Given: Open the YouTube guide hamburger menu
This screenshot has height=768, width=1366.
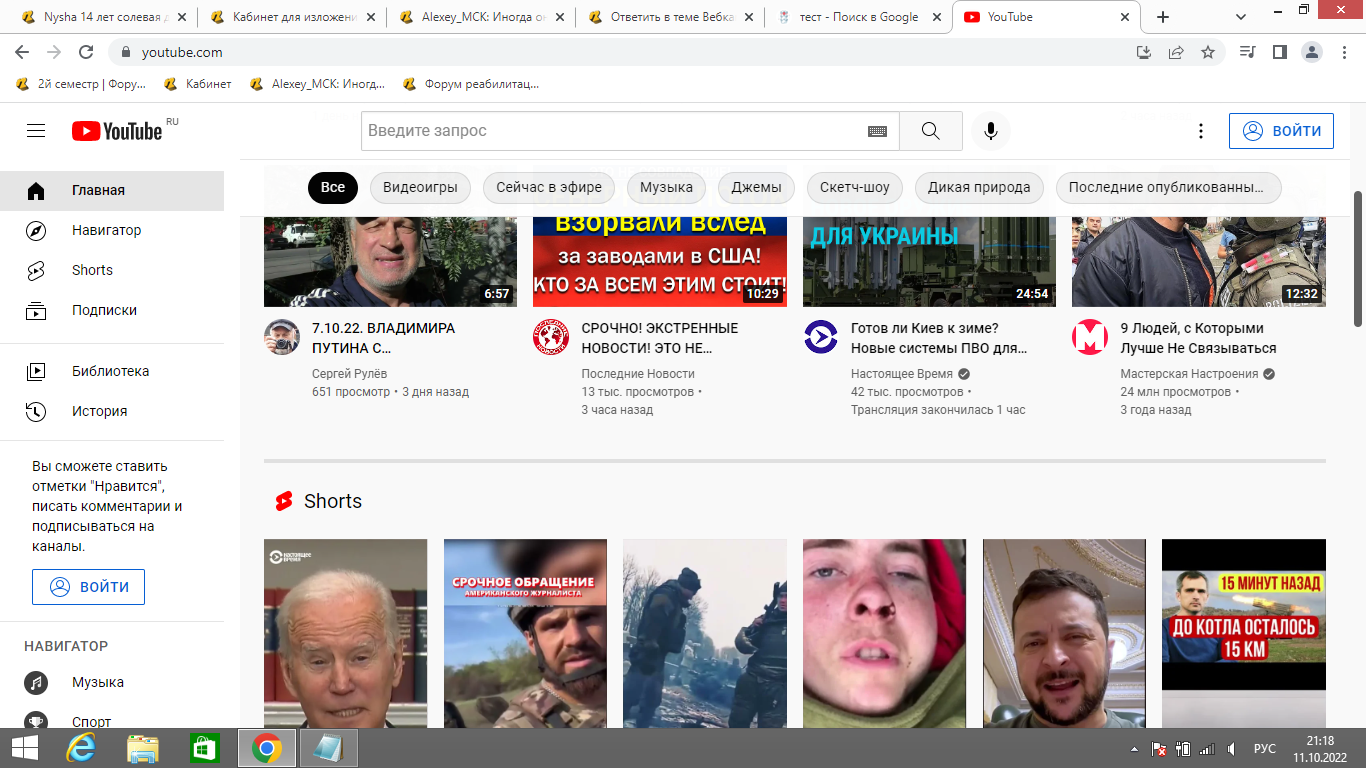Looking at the screenshot, I should (x=36, y=131).
